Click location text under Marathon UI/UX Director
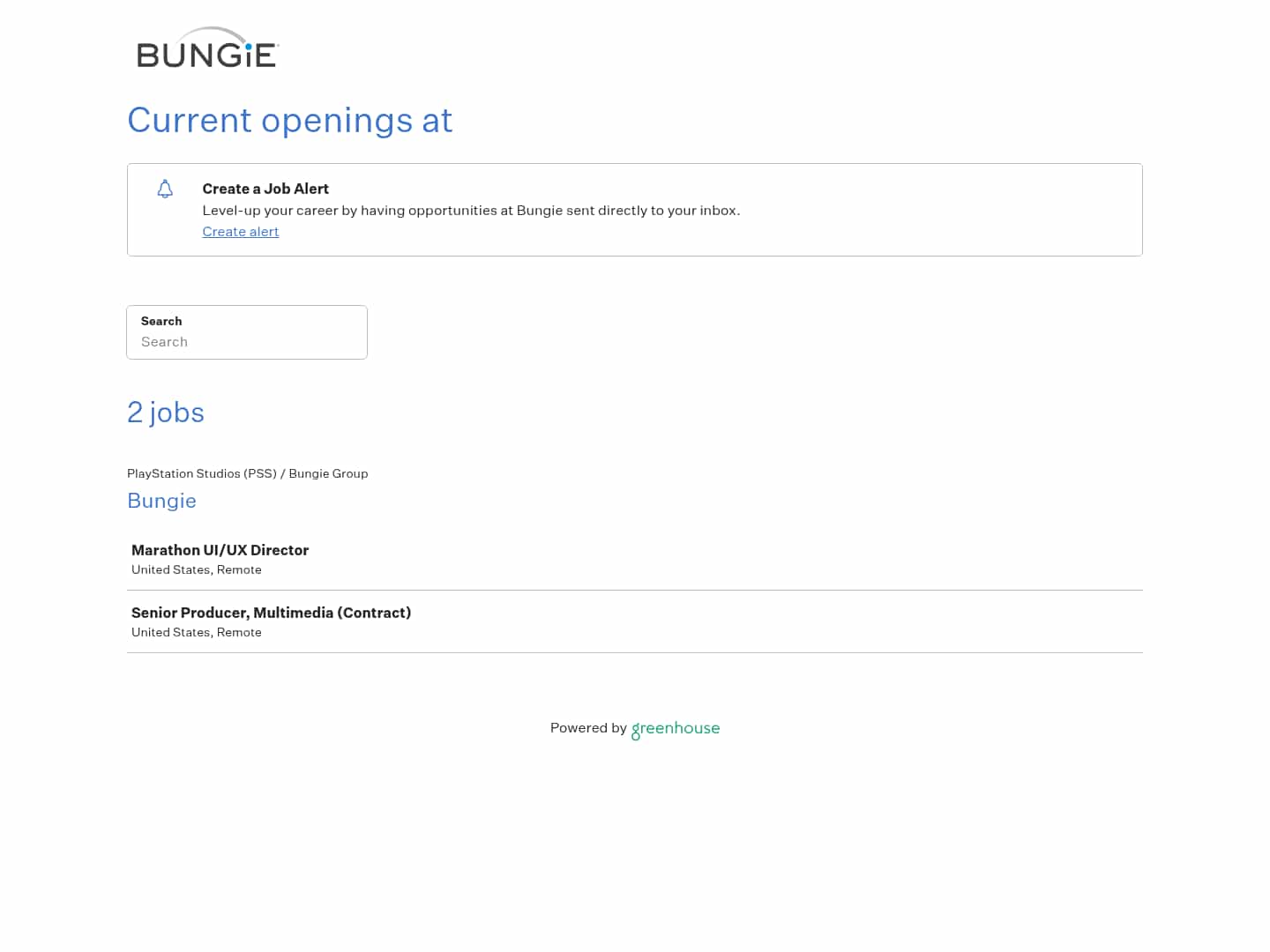Viewport: 1270px width, 952px height. click(197, 570)
